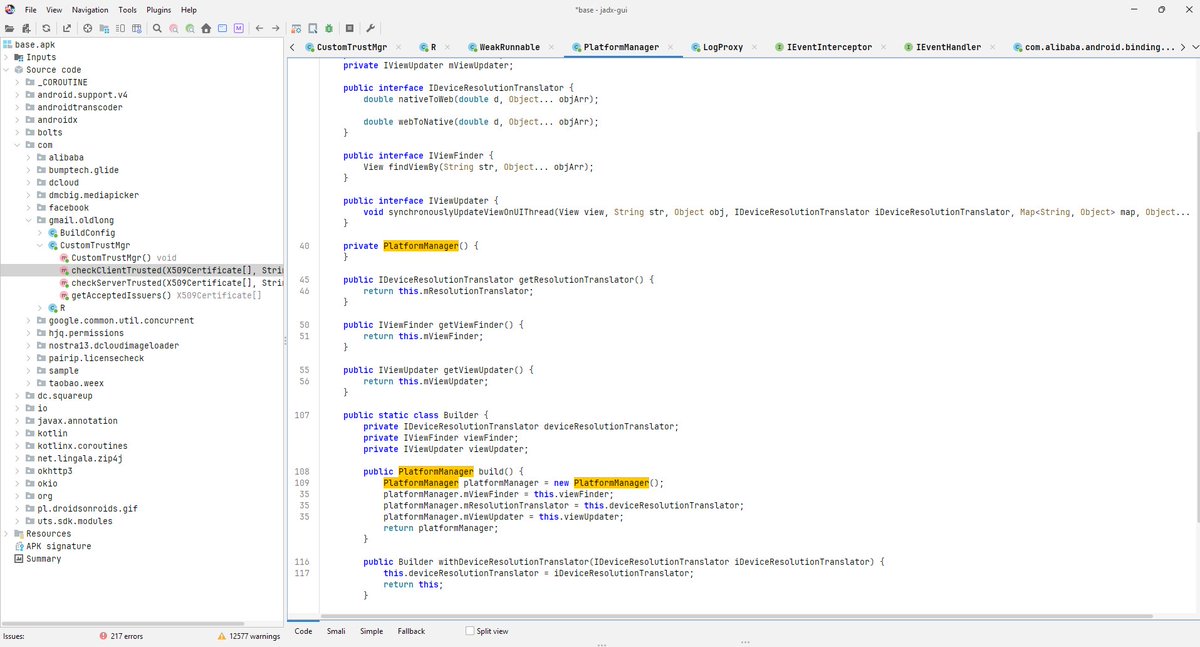Navigate back with left arrow icon
The width and height of the screenshot is (1200, 647).
tap(259, 28)
